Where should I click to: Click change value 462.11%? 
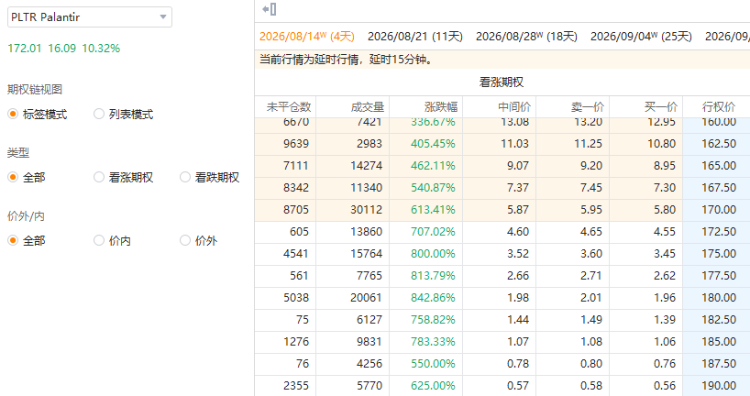[433, 165]
